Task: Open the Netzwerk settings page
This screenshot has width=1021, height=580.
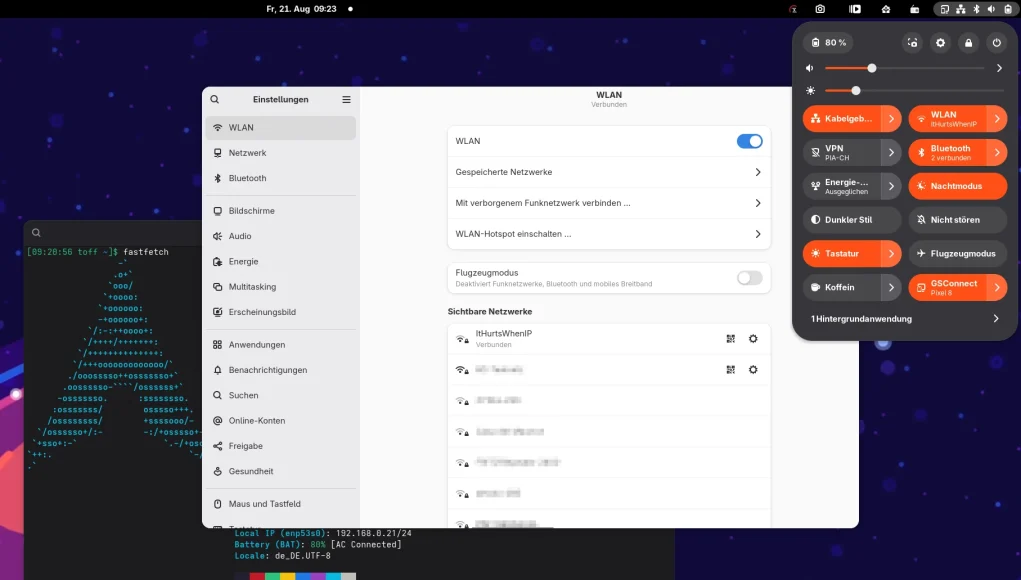Action: click(x=281, y=153)
